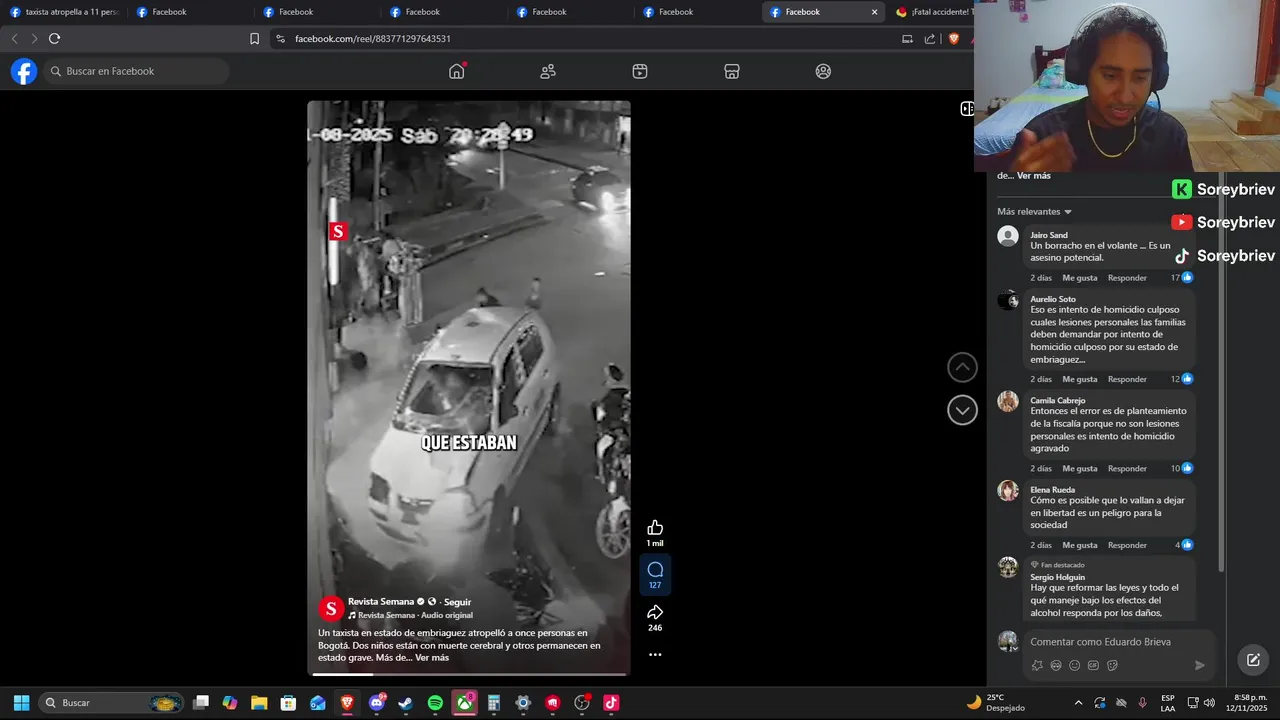The height and width of the screenshot is (720, 1280).
Task: Click Responder on Elena Rueda's comment
Action: click(1127, 546)
